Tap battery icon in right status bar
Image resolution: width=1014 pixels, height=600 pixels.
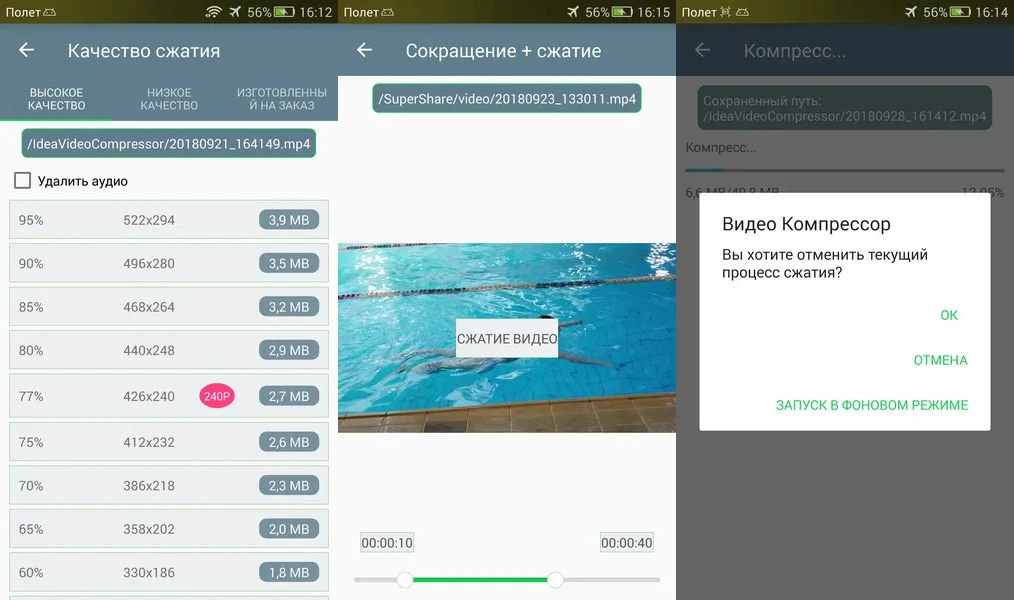[x=960, y=12]
